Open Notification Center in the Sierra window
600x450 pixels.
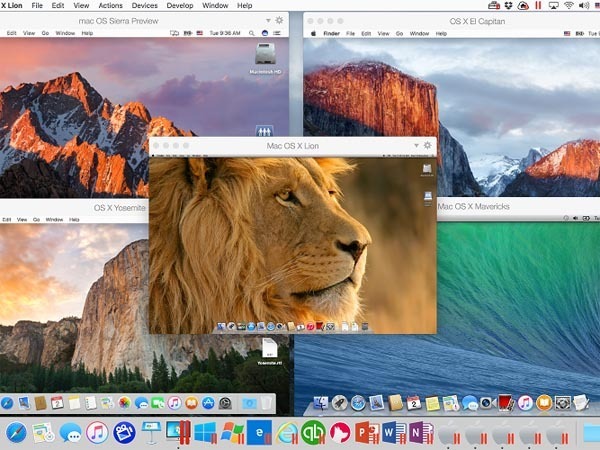[x=277, y=33]
